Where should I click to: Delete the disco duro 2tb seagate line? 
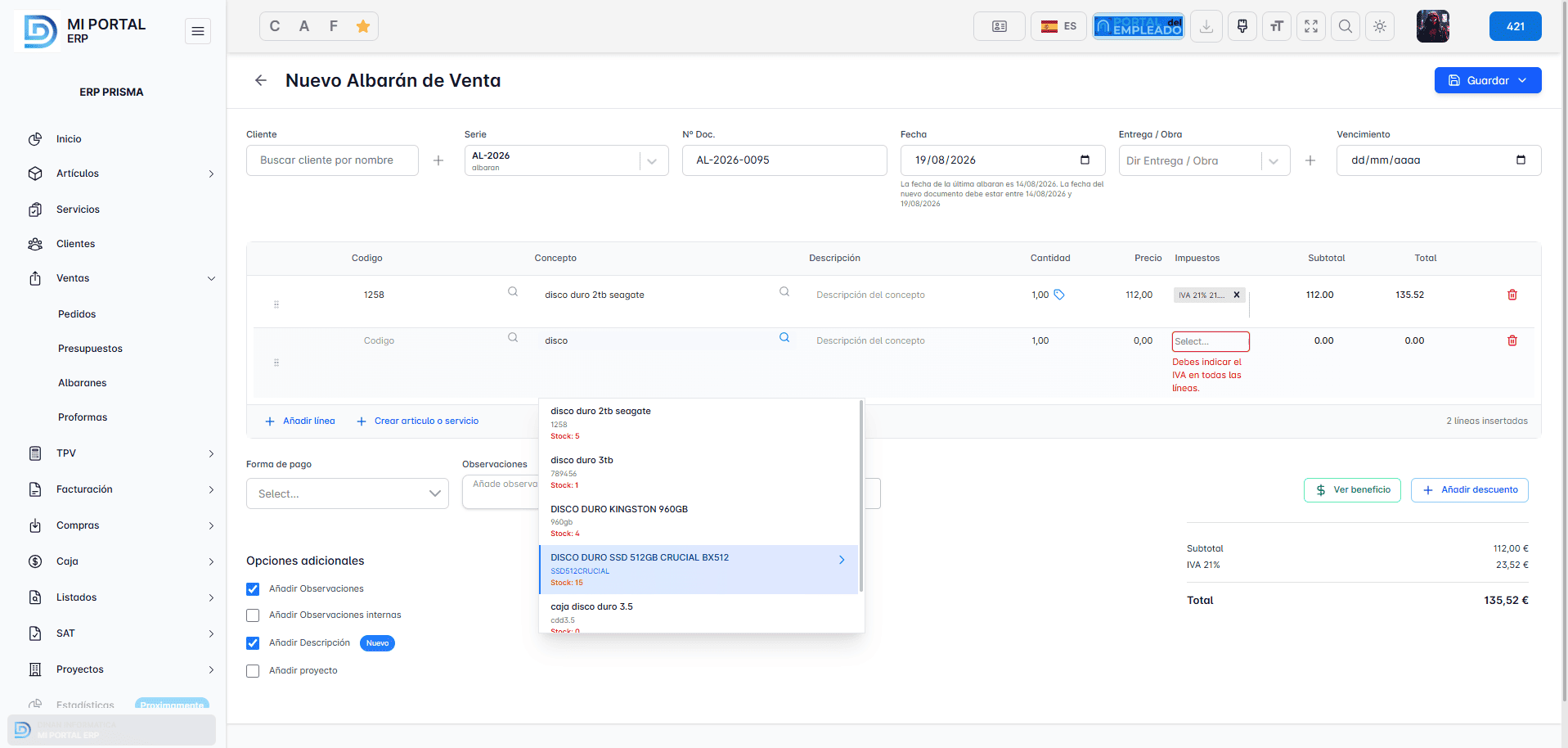pos(1512,295)
